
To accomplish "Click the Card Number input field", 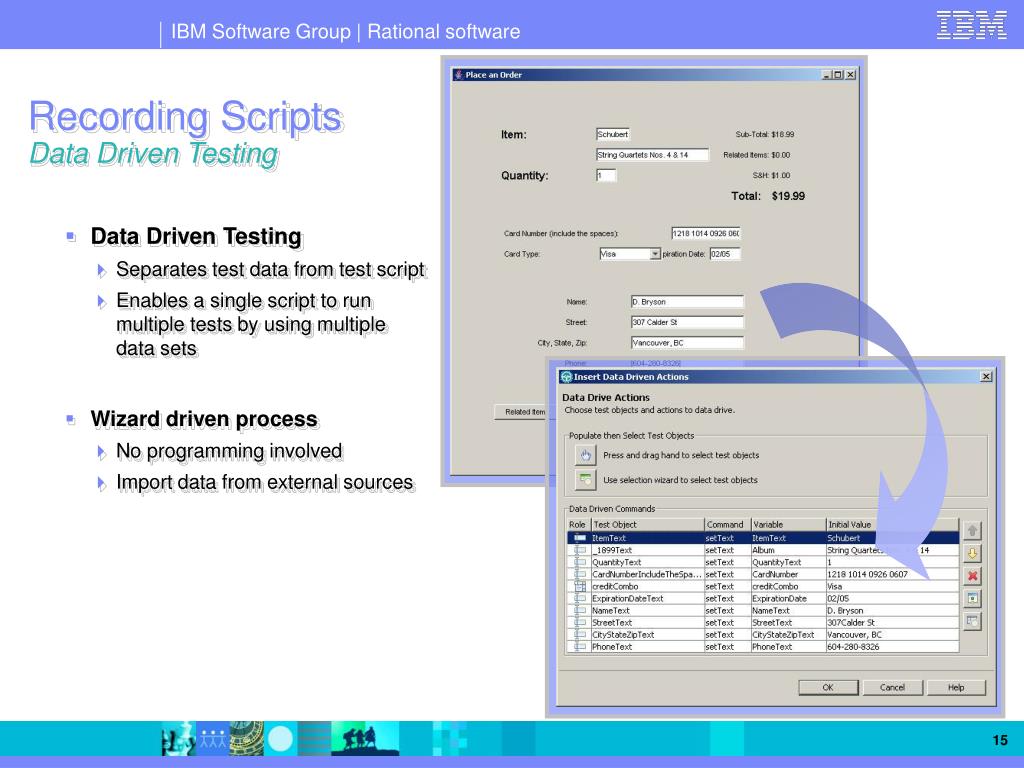I will click(706, 233).
